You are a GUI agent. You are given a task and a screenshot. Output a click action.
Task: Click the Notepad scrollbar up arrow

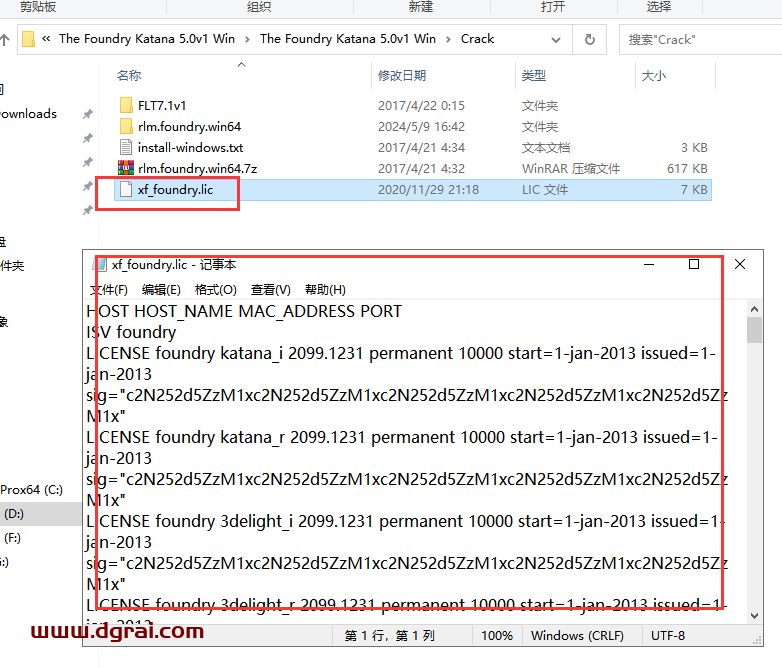point(754,309)
